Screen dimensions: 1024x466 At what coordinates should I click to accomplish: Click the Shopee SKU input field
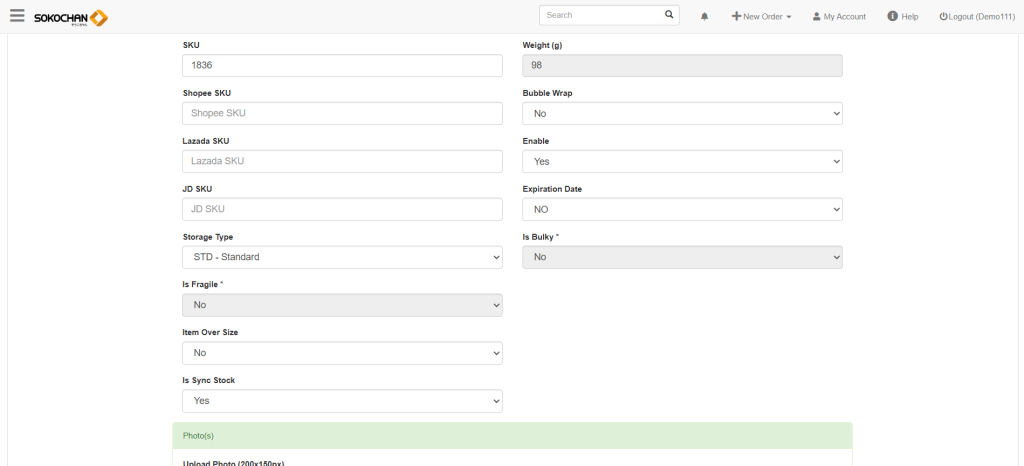pos(342,113)
